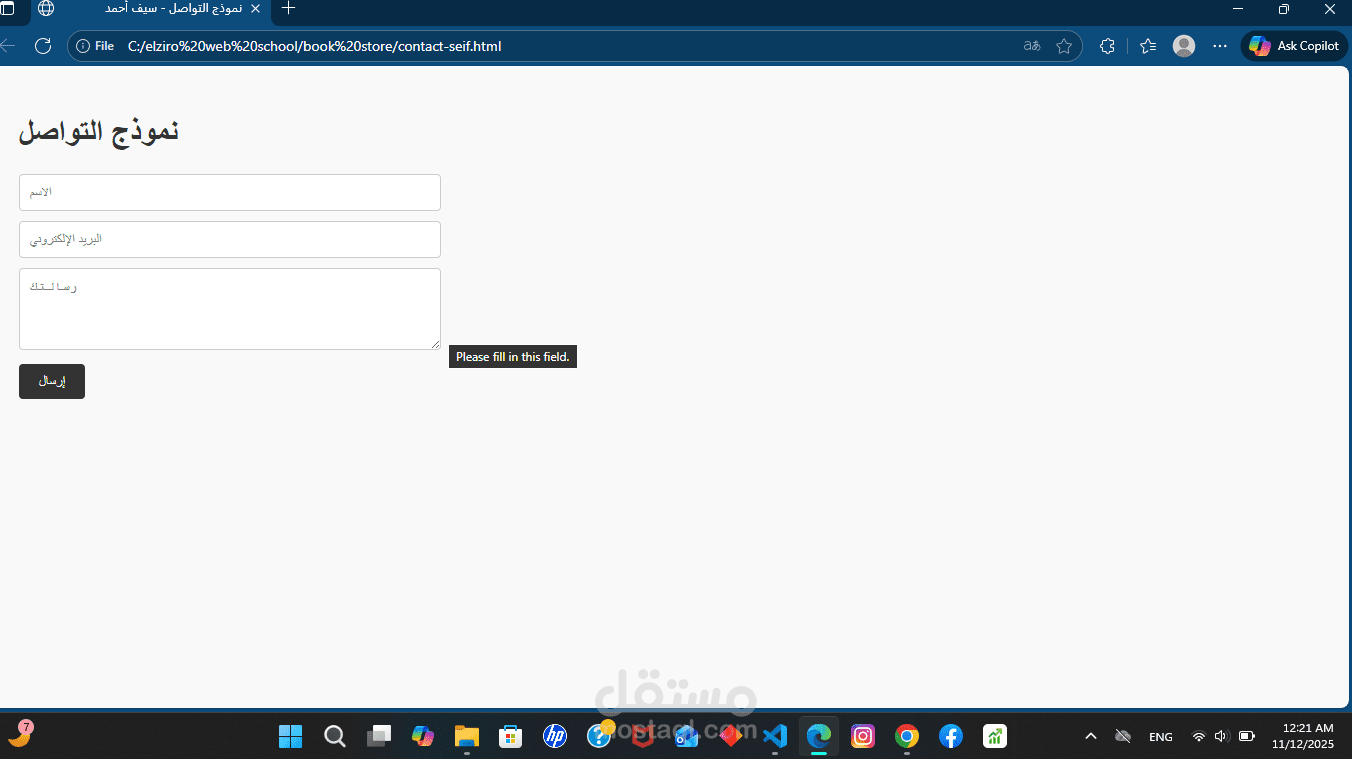This screenshot has height=759, width=1352.
Task: Click the الاسم name input field
Action: click(x=230, y=192)
